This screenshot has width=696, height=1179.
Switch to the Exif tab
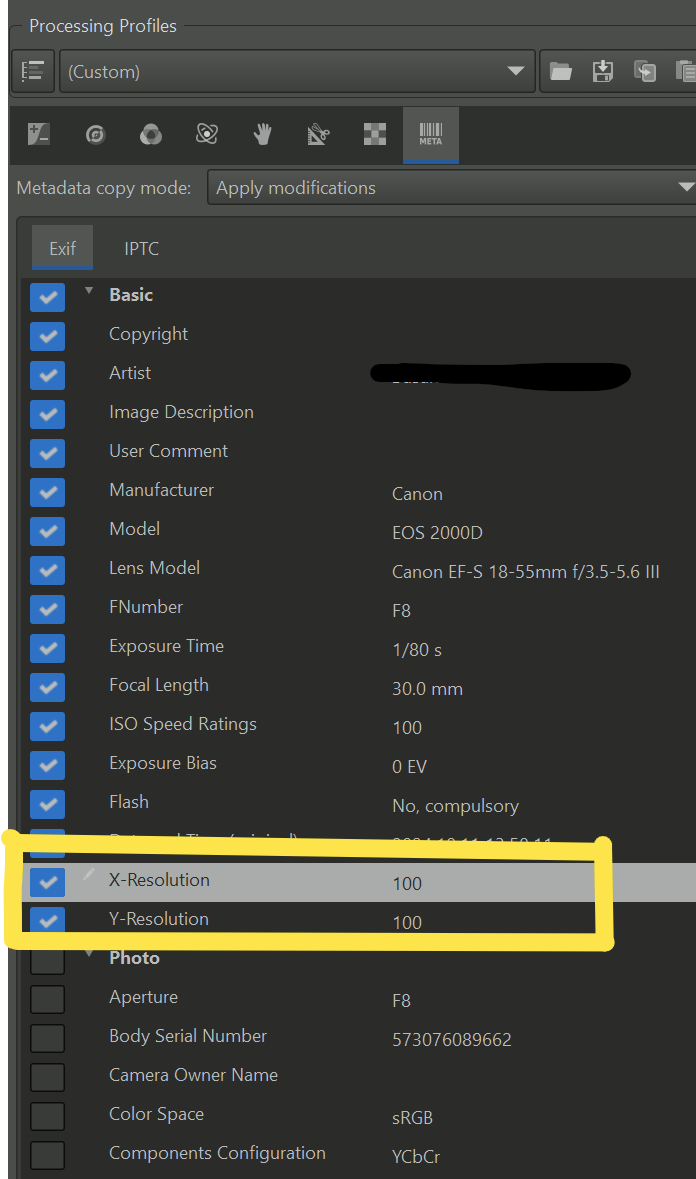(62, 248)
